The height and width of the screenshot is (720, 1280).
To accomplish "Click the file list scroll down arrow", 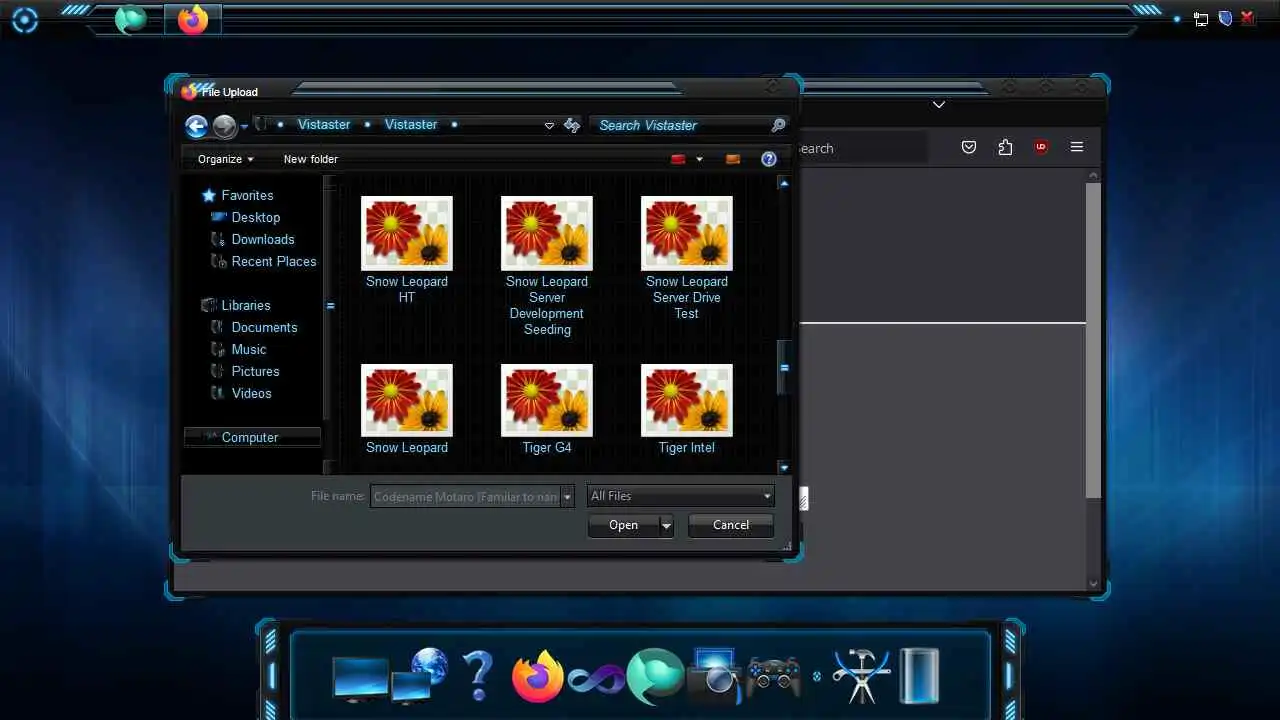I will point(784,467).
